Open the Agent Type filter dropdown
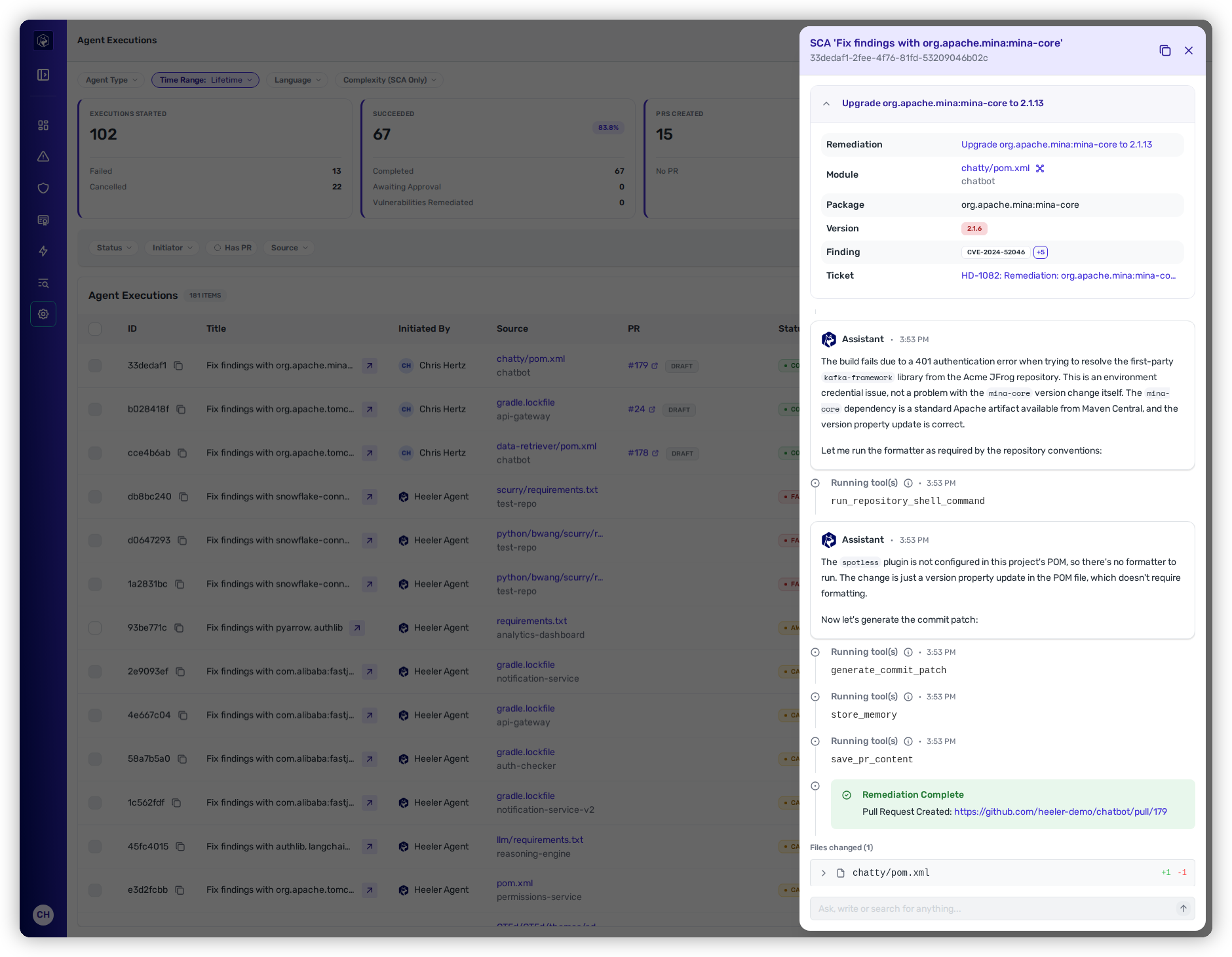 pyautogui.click(x=111, y=80)
